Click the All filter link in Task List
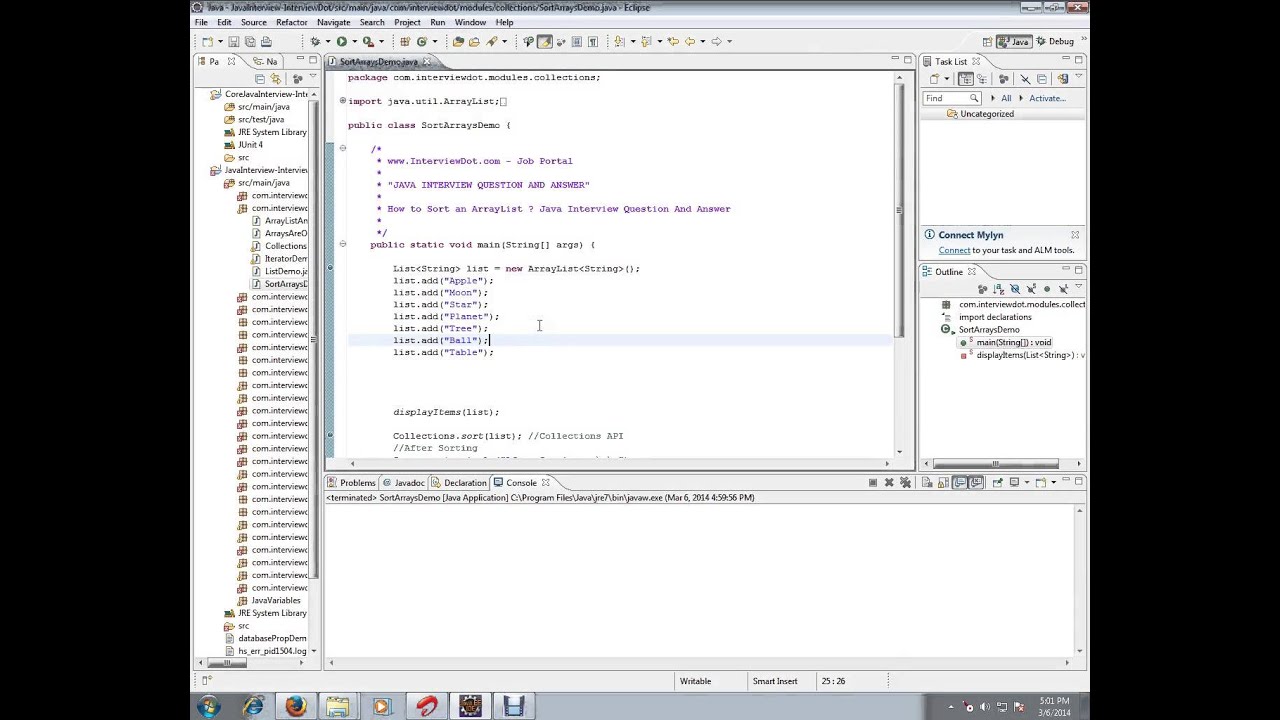Screen dimensions: 1280x720 pos(1006,98)
